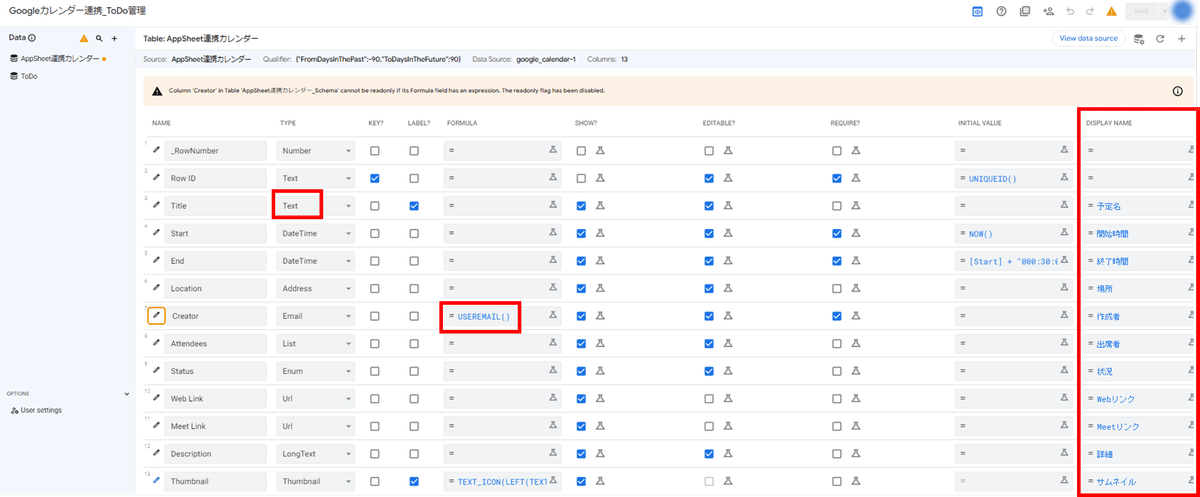Open the Type dropdown for _RowNumber (Number)

316,150
